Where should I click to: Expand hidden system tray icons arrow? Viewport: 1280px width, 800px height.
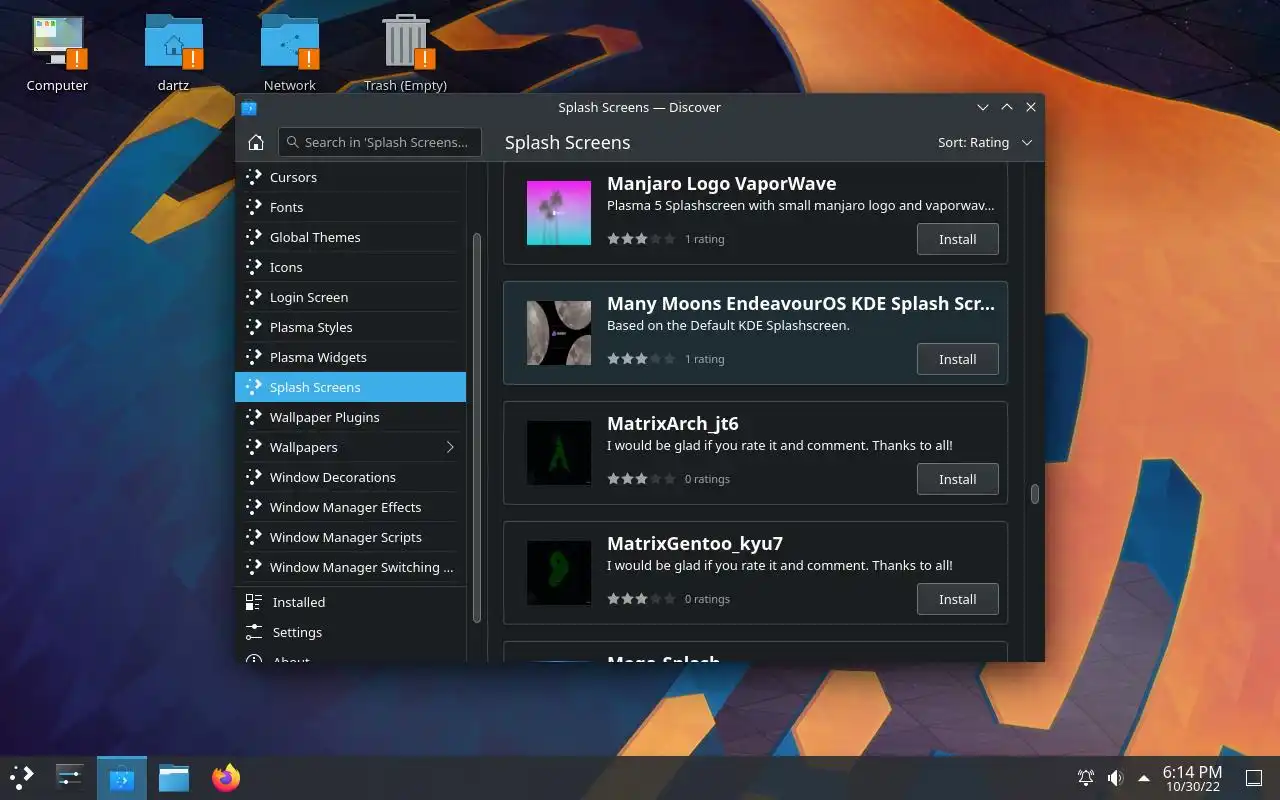point(1144,778)
